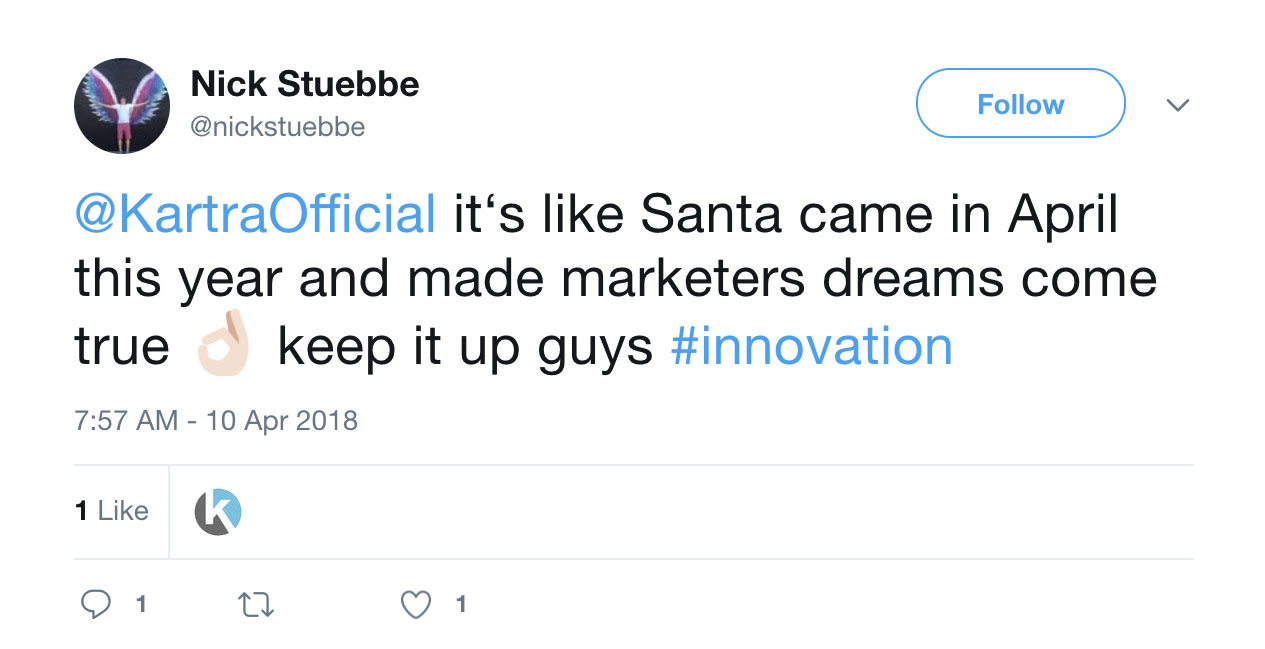Image resolution: width=1265 pixels, height=649 pixels.
Task: Open the Kartra logo avatar beside 1 Like
Action: pos(218,512)
